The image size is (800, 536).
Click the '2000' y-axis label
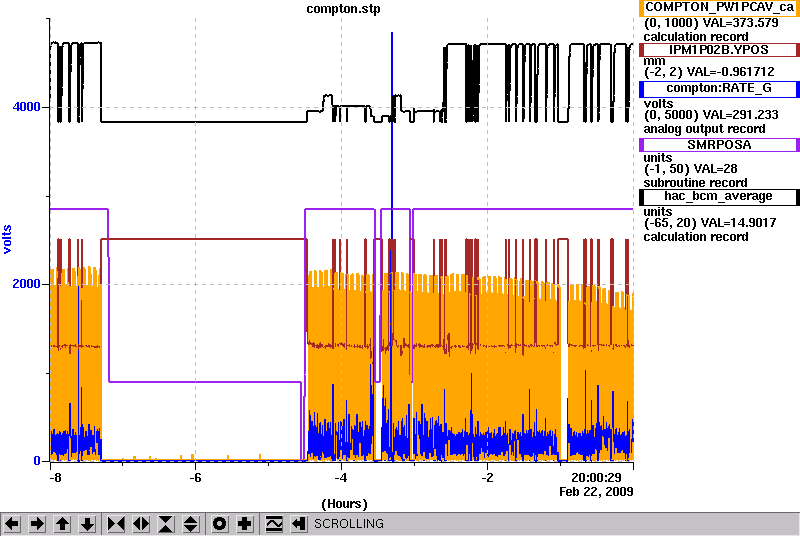[27, 284]
